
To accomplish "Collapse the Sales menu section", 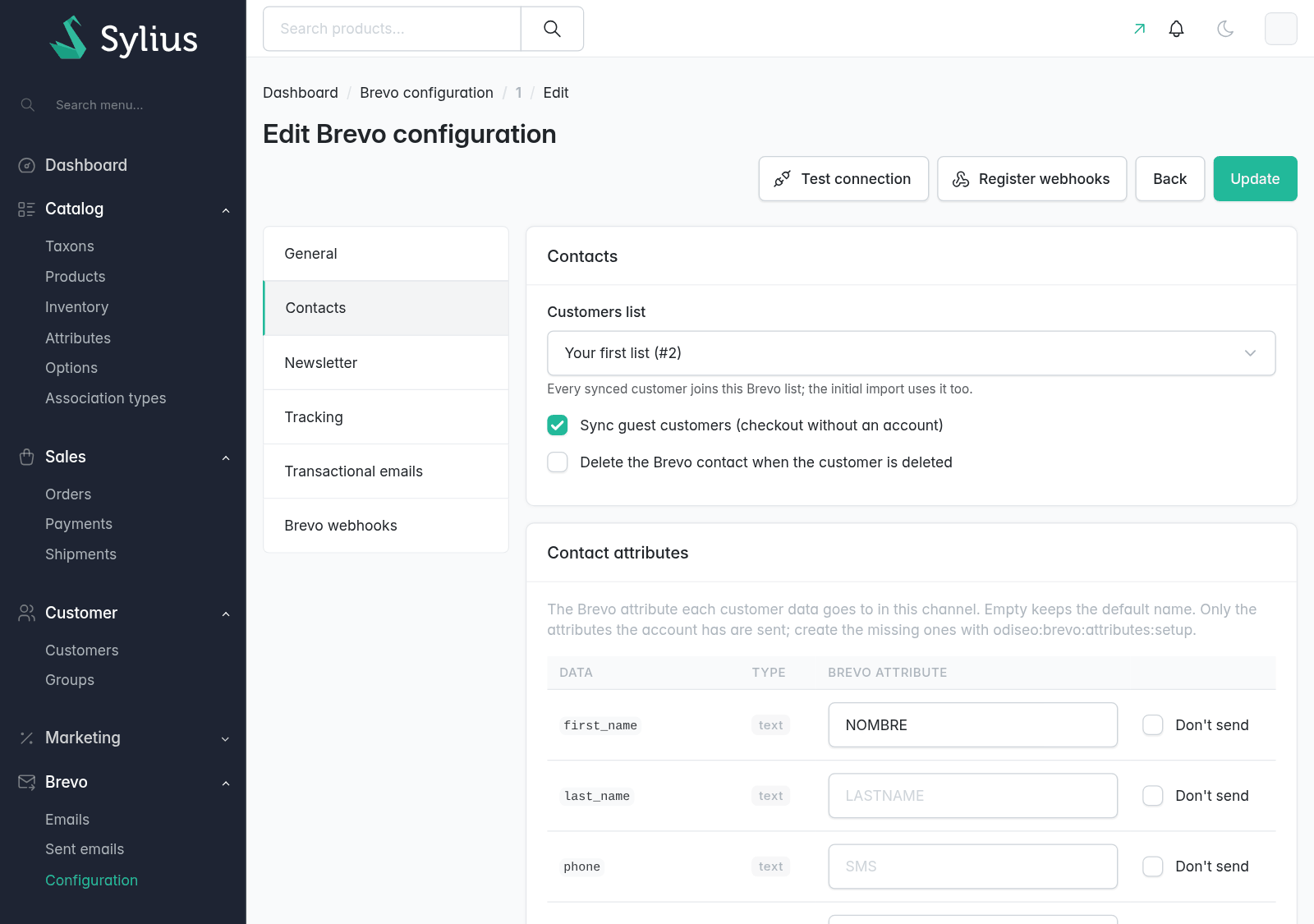I will [x=226, y=457].
